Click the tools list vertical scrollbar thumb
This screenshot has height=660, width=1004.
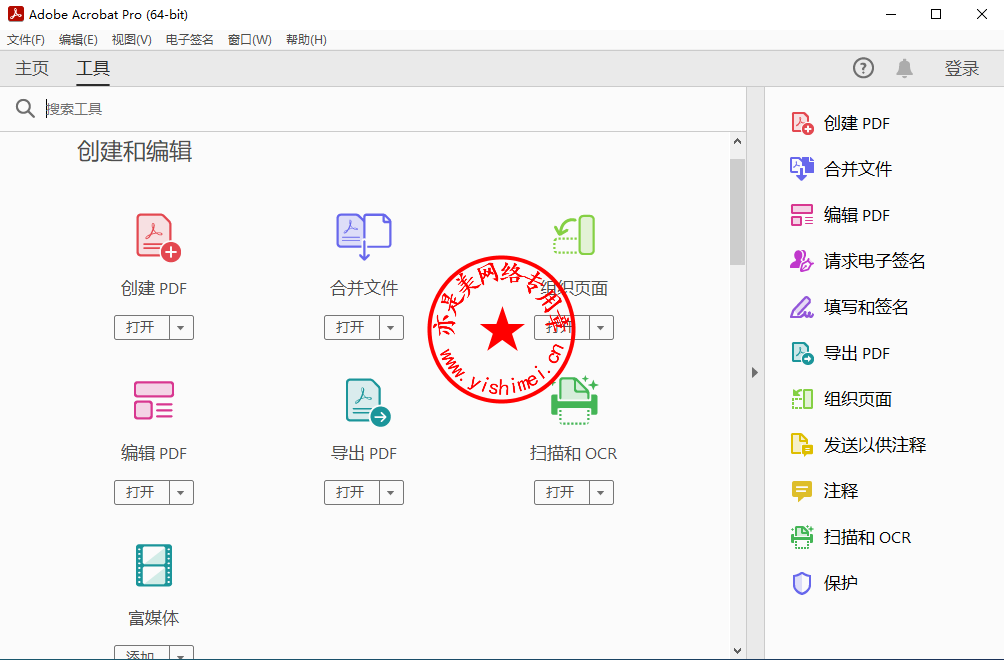click(738, 211)
